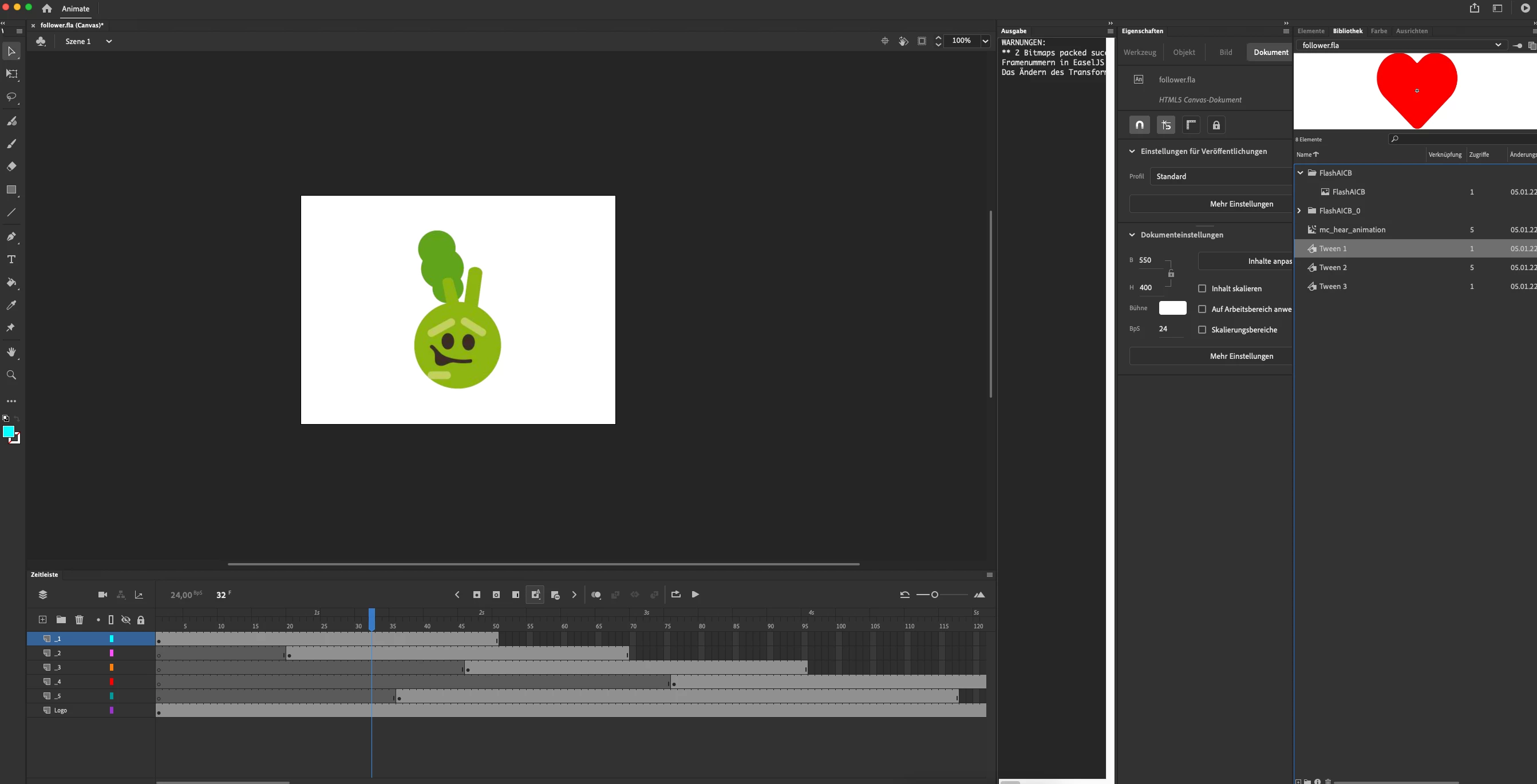Enable the Inhalt skalieren checkbox
1537x784 pixels.
point(1202,289)
